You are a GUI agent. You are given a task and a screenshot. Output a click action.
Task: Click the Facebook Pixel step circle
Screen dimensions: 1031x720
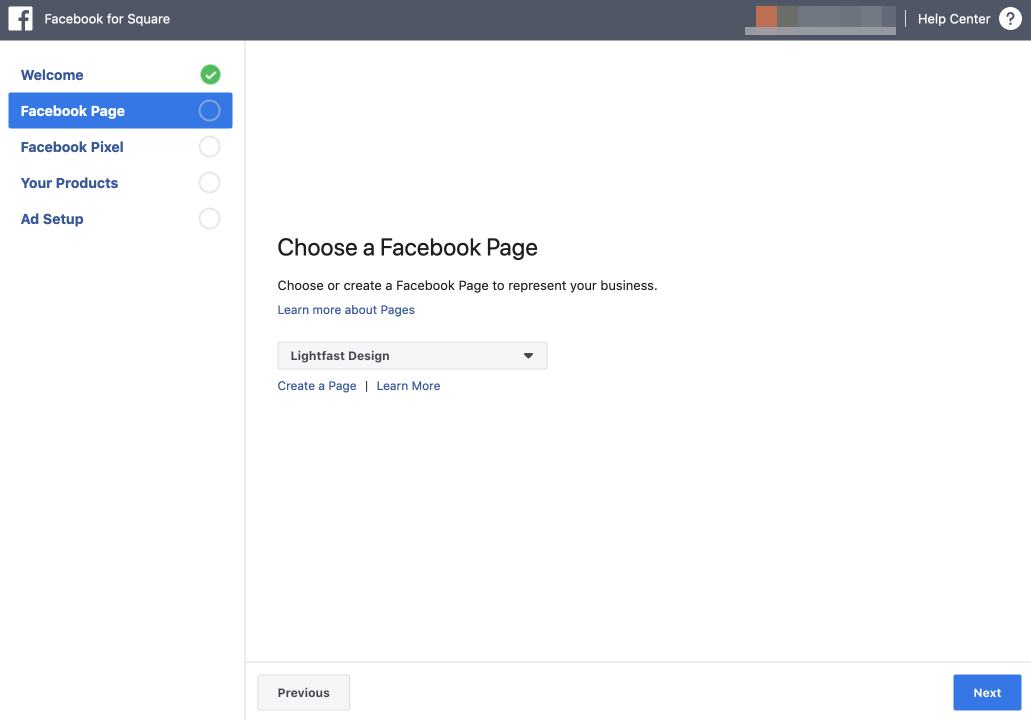(x=210, y=147)
